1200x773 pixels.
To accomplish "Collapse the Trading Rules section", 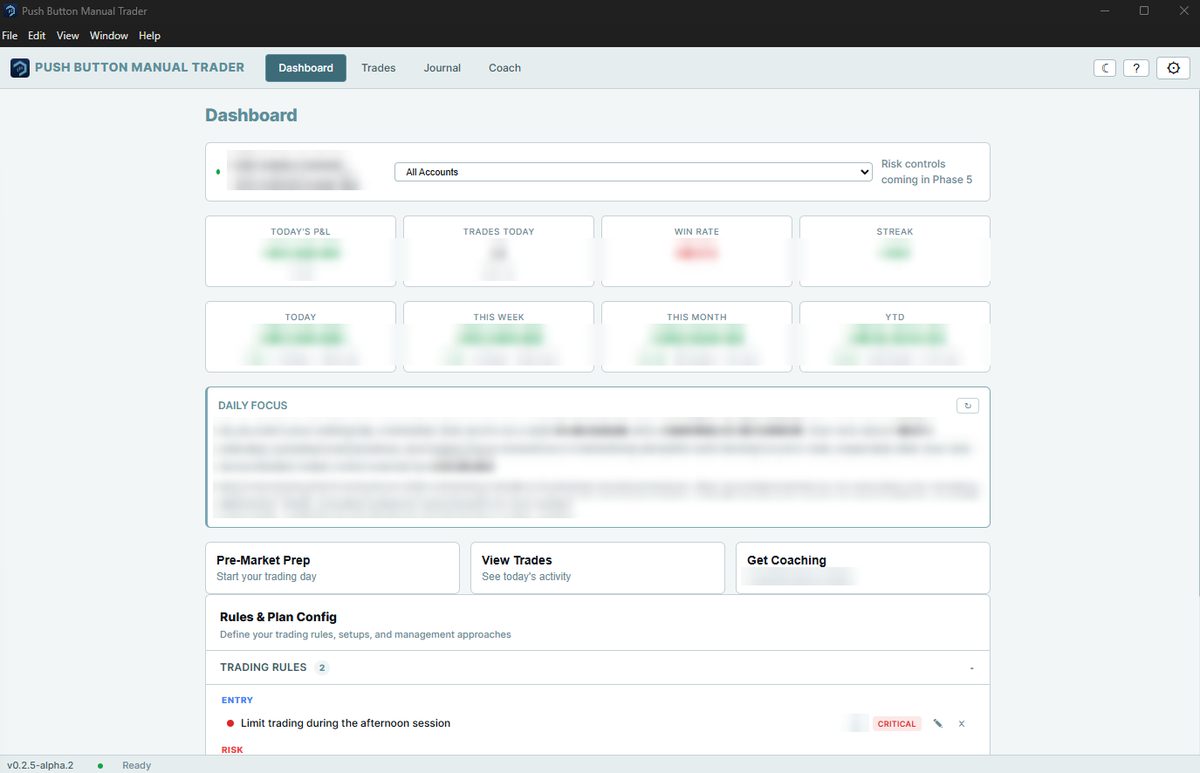I will tap(971, 668).
